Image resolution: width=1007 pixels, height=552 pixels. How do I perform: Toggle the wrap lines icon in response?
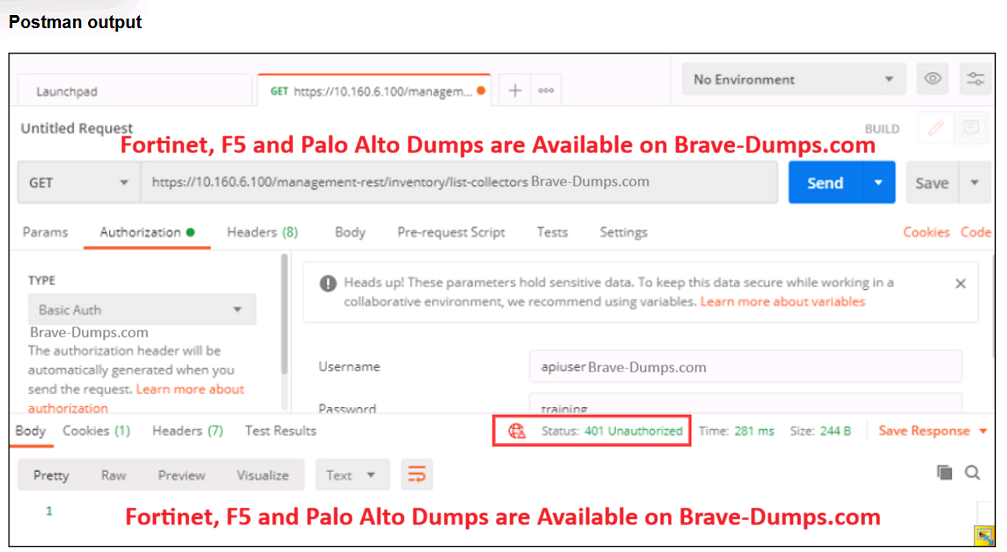[x=416, y=475]
